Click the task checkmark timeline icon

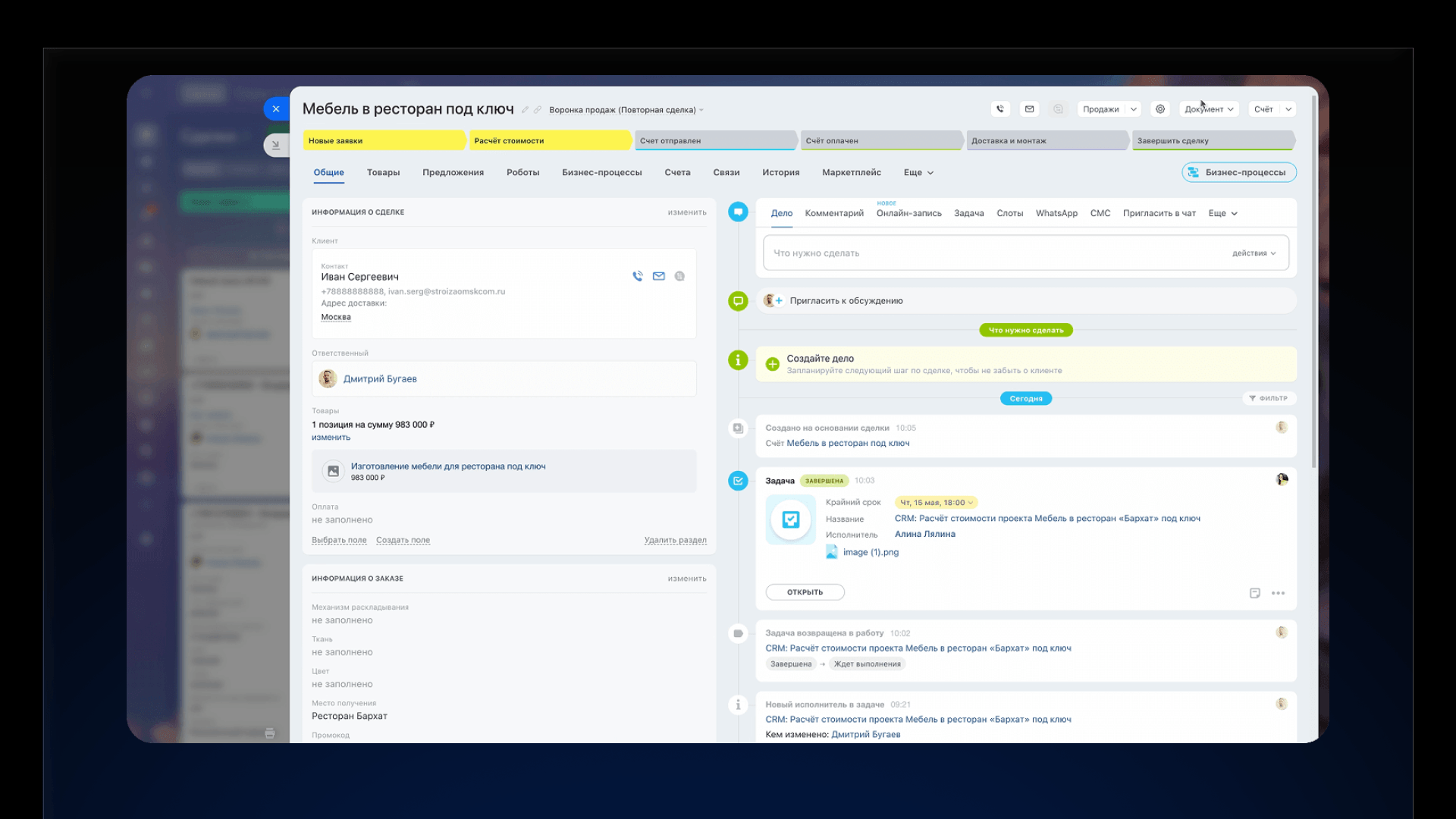(738, 481)
